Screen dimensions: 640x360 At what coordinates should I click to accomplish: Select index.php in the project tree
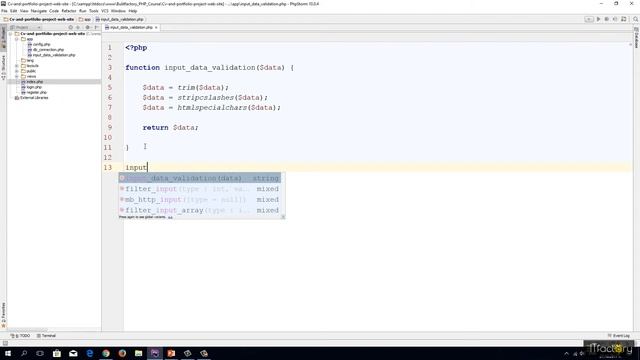click(32, 82)
